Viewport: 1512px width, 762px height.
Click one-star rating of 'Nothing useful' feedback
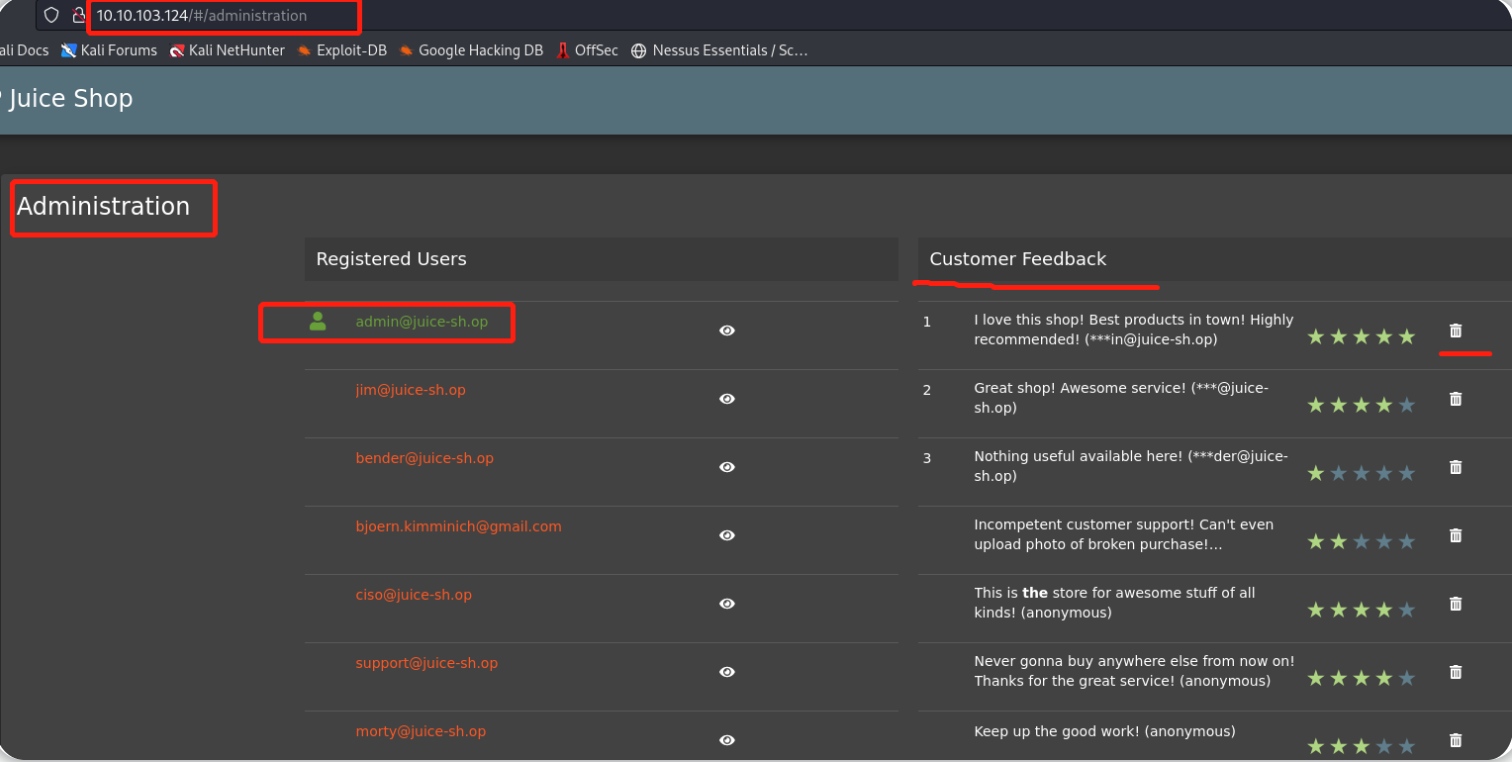[x=1361, y=473]
